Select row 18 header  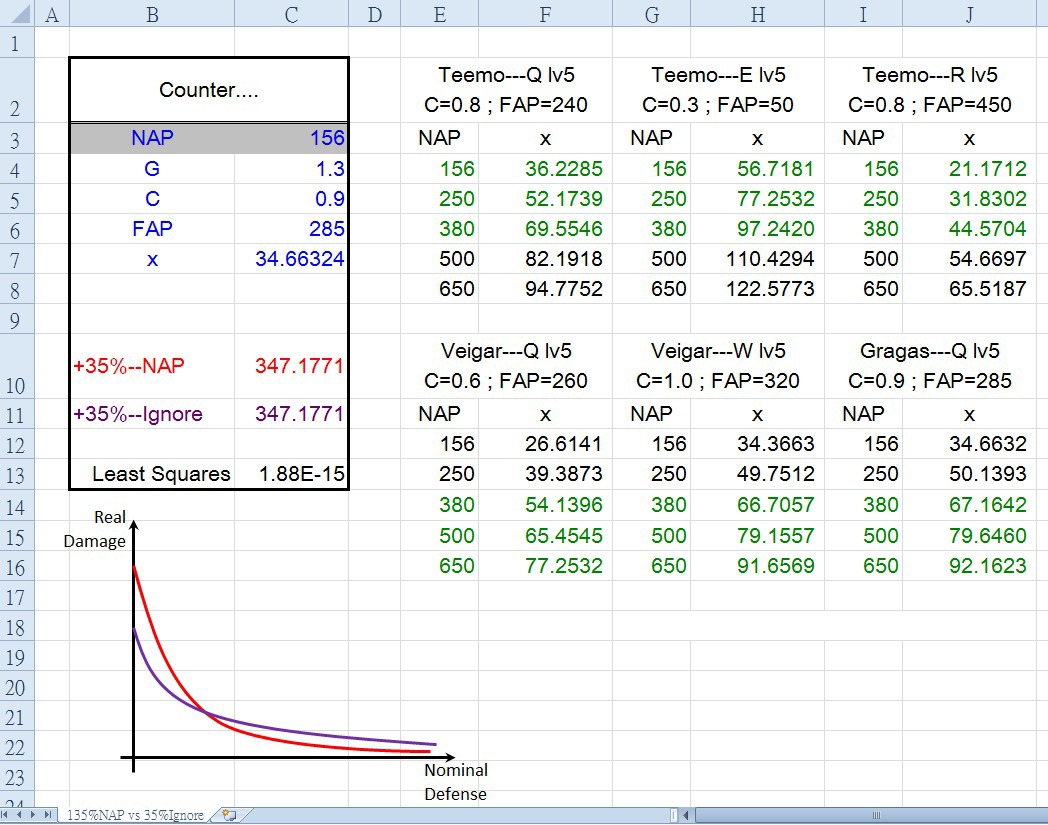pyautogui.click(x=17, y=626)
